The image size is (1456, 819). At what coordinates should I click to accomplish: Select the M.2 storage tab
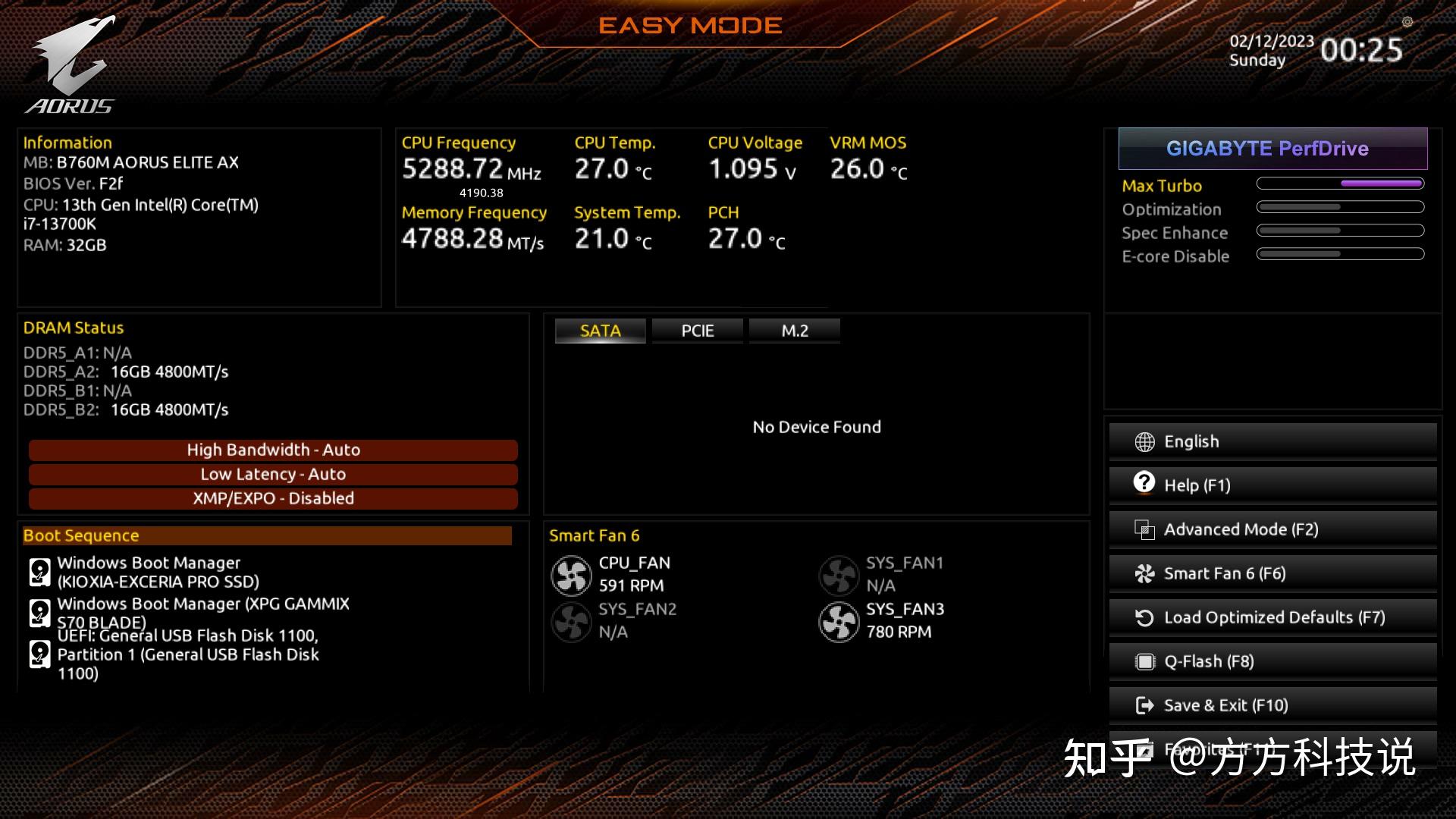pos(793,330)
